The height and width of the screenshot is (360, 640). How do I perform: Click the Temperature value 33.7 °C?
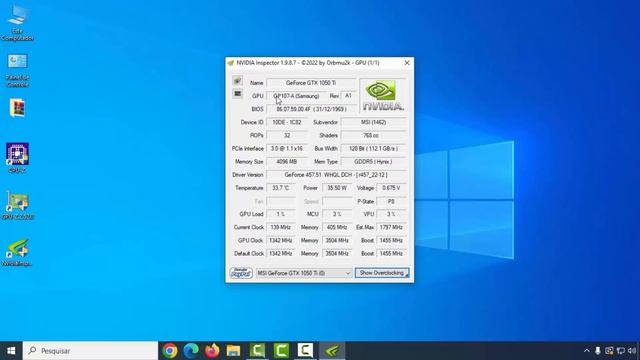(x=281, y=188)
